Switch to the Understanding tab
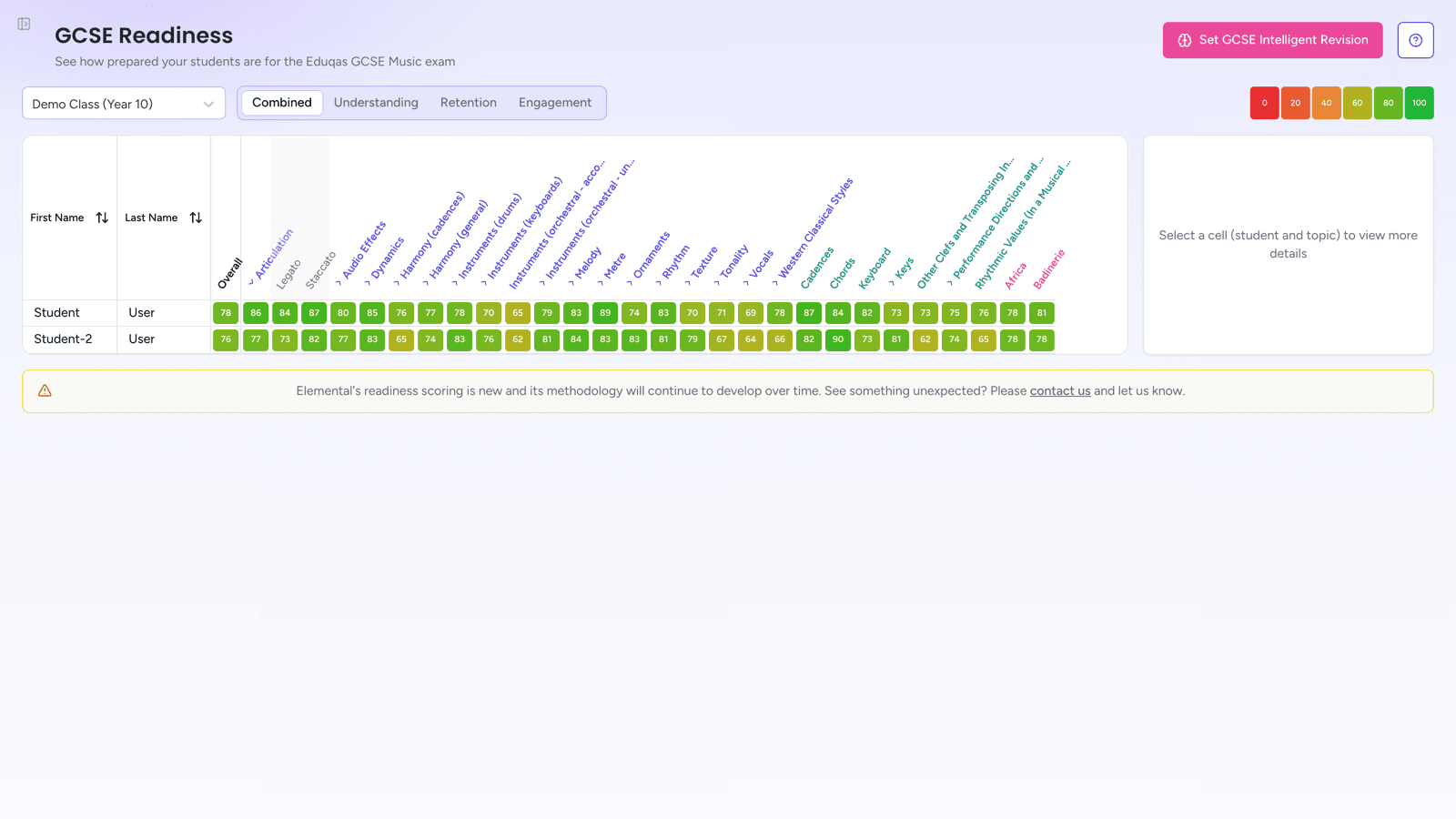The height and width of the screenshot is (819, 1456). click(376, 103)
